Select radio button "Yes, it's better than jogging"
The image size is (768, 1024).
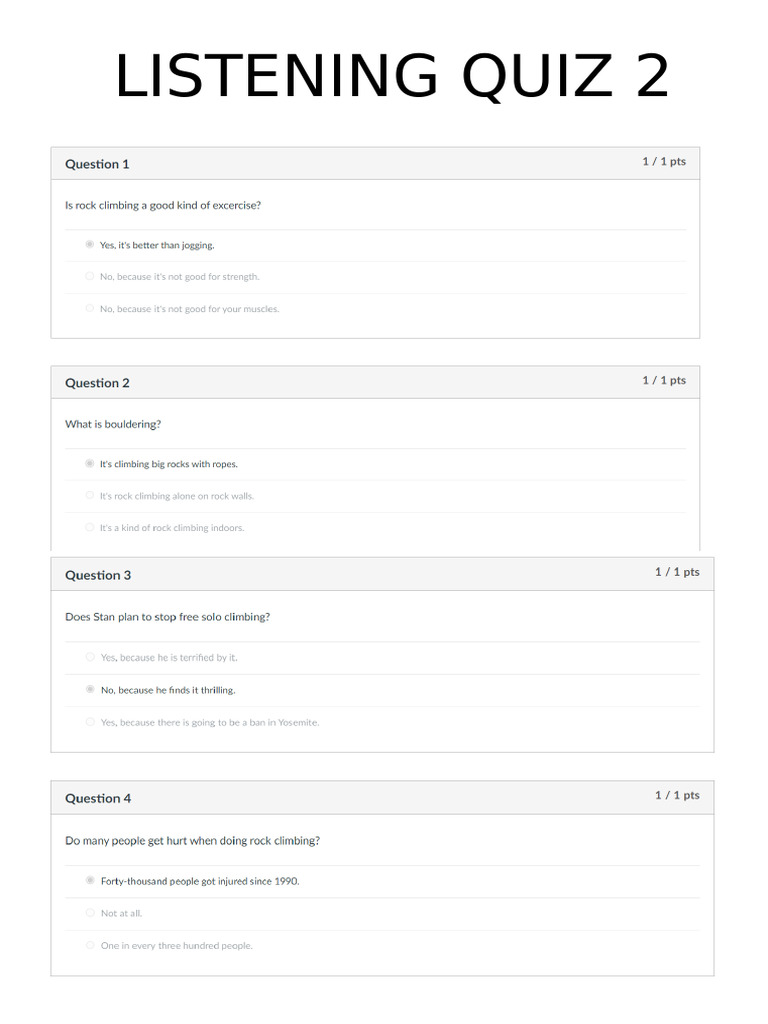[x=90, y=244]
